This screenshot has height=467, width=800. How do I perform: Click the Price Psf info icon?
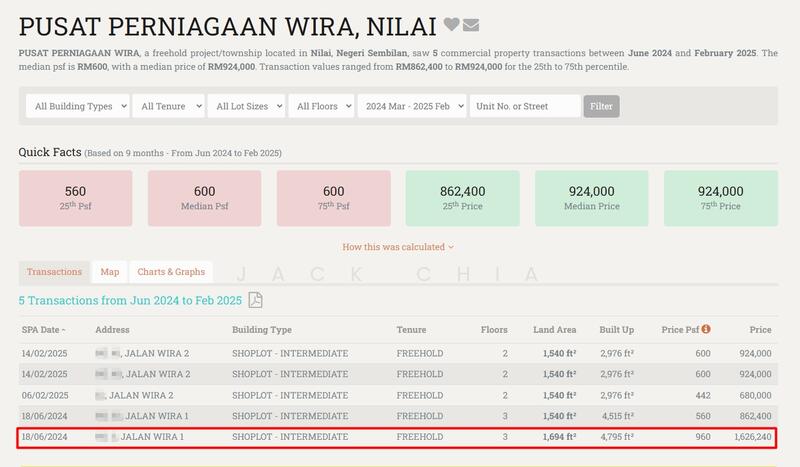(706, 329)
